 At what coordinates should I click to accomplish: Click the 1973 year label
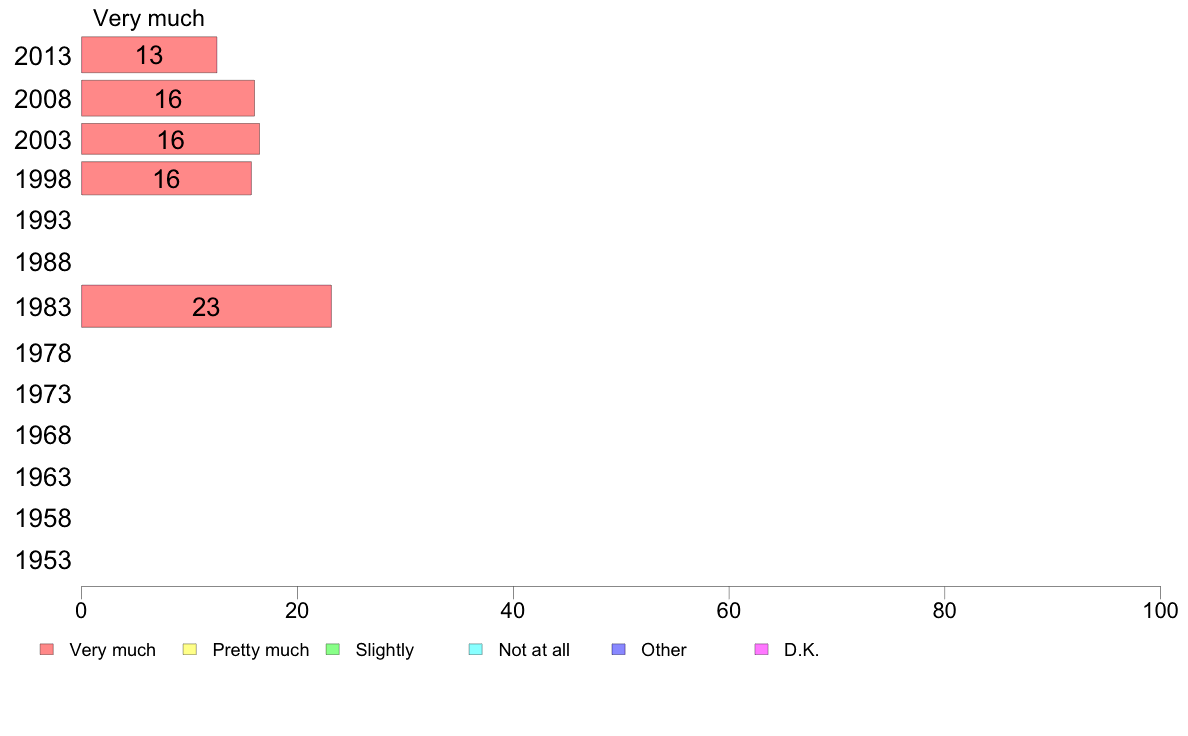pos(43,395)
